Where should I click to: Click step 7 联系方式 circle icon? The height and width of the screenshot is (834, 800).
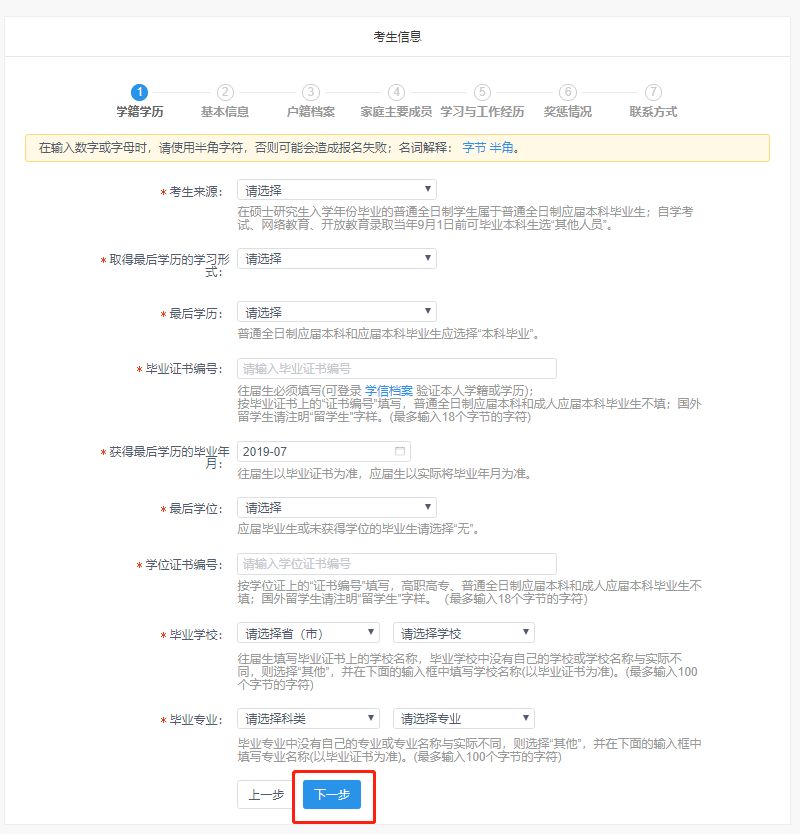tap(653, 92)
